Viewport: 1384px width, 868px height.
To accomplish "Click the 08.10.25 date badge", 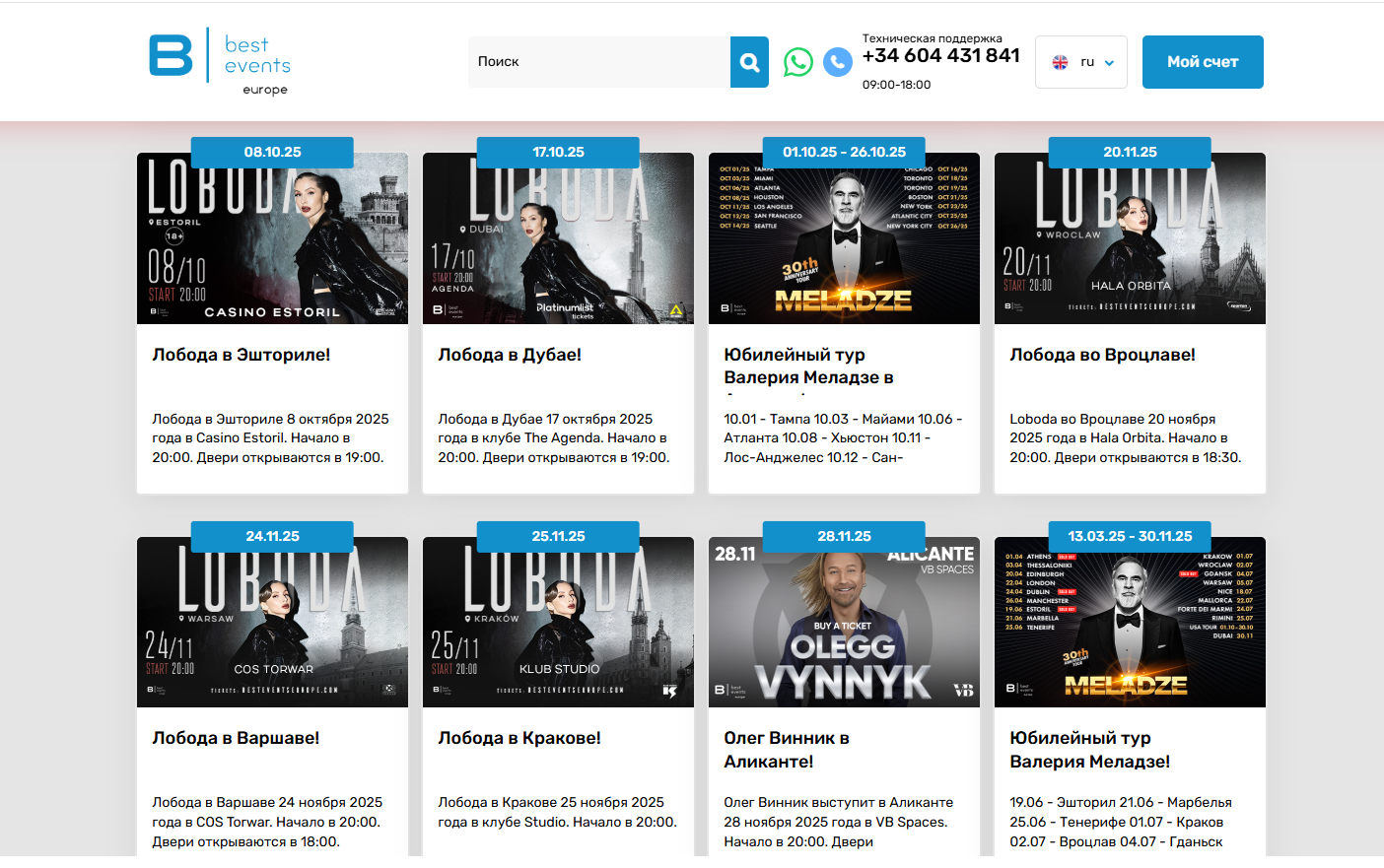I will click(272, 152).
